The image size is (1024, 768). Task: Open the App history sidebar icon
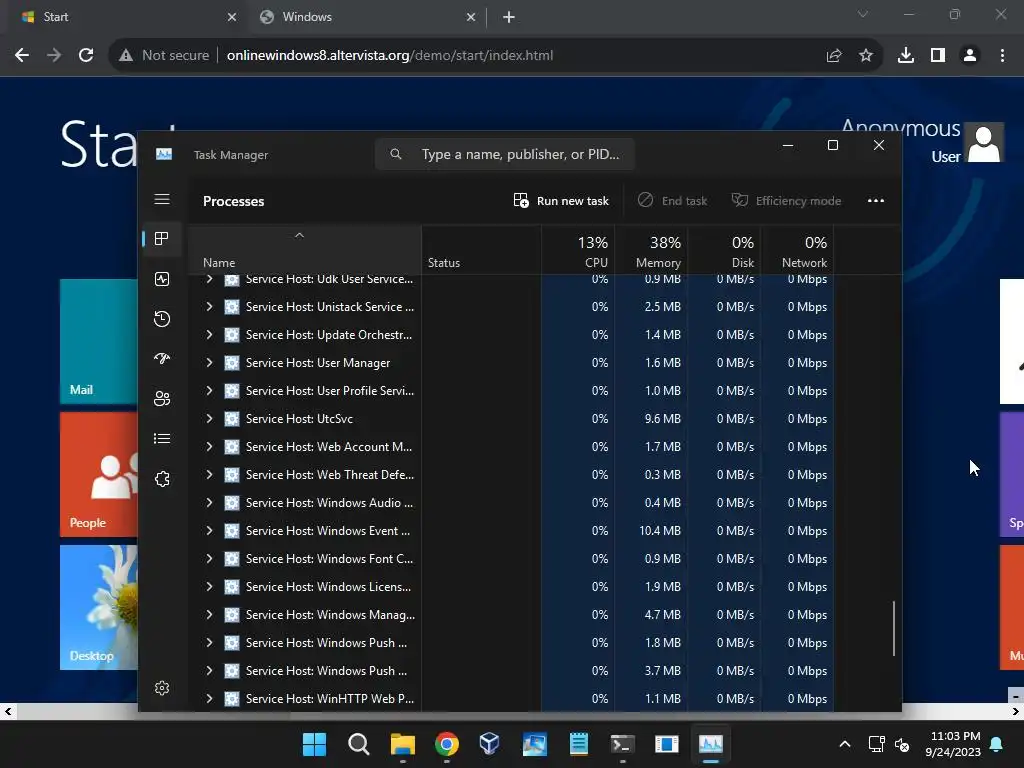pyautogui.click(x=162, y=319)
